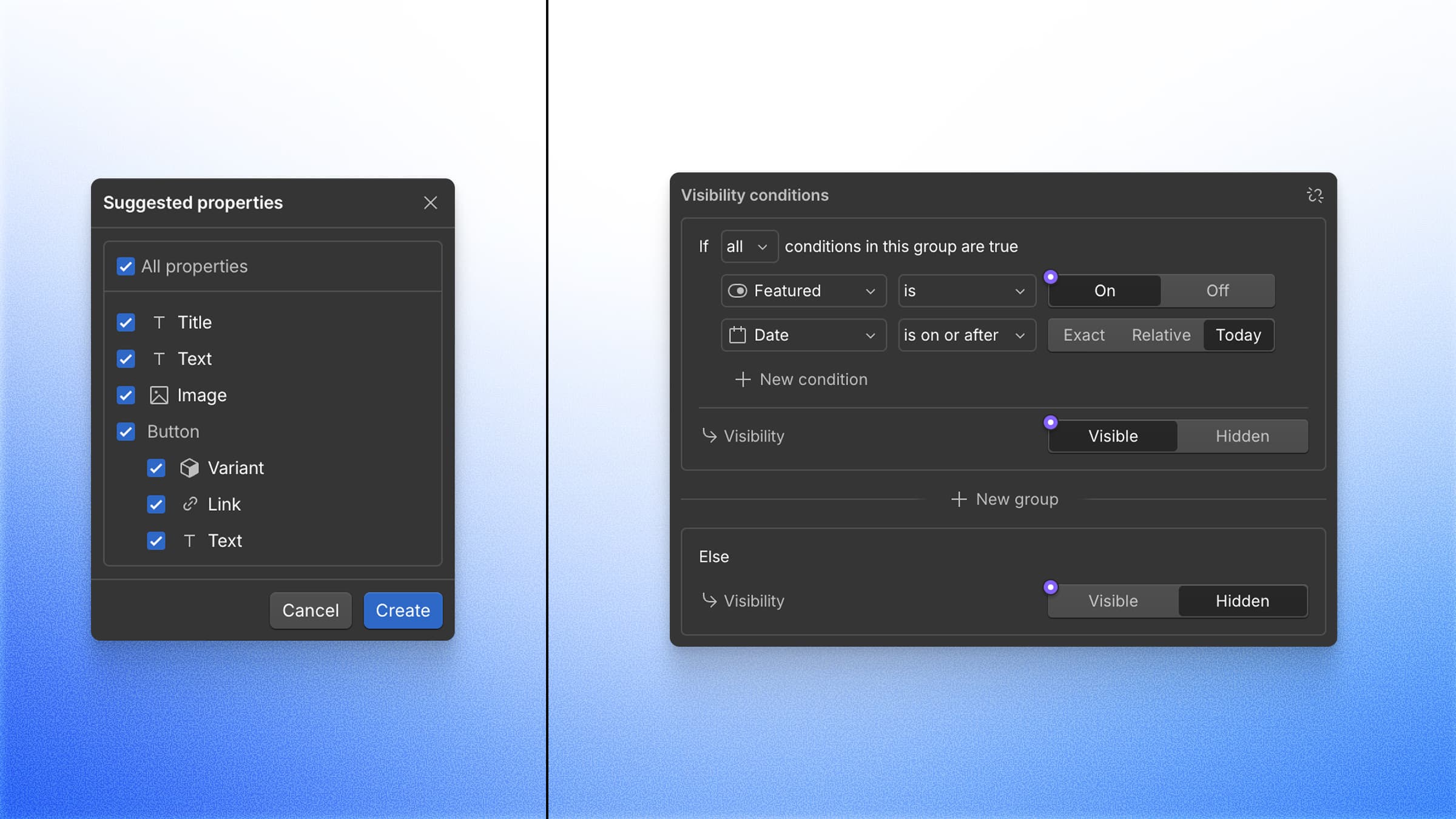1456x819 pixels.
Task: Click the toggle icon inside the Featured dropdown
Action: [739, 291]
